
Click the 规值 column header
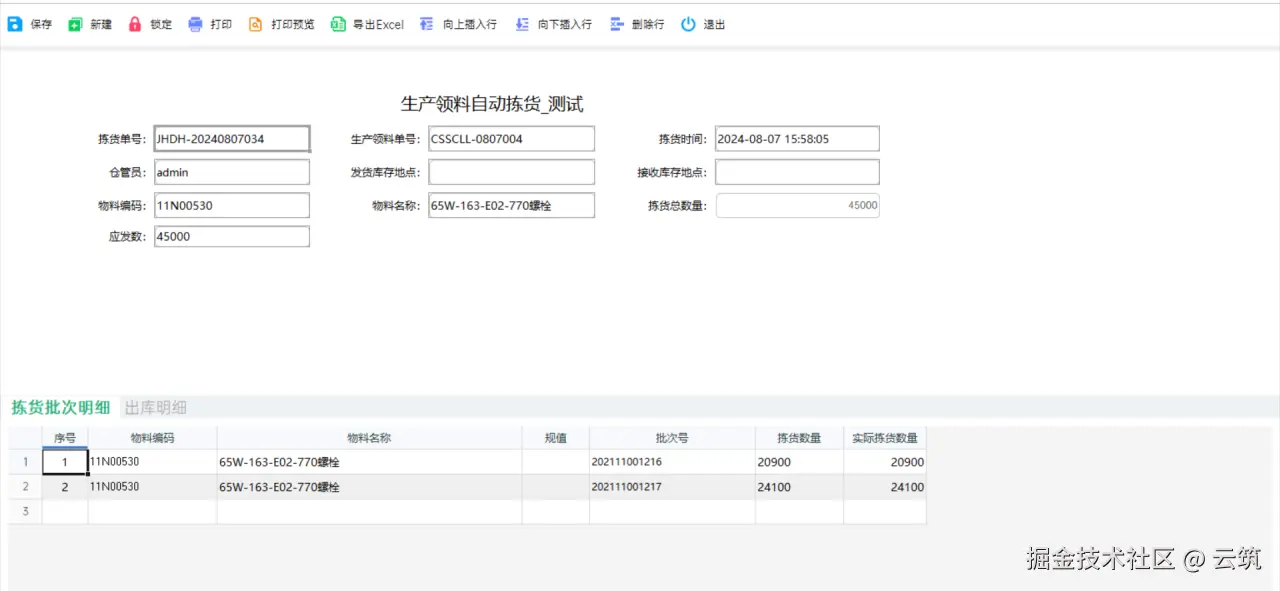coord(555,437)
